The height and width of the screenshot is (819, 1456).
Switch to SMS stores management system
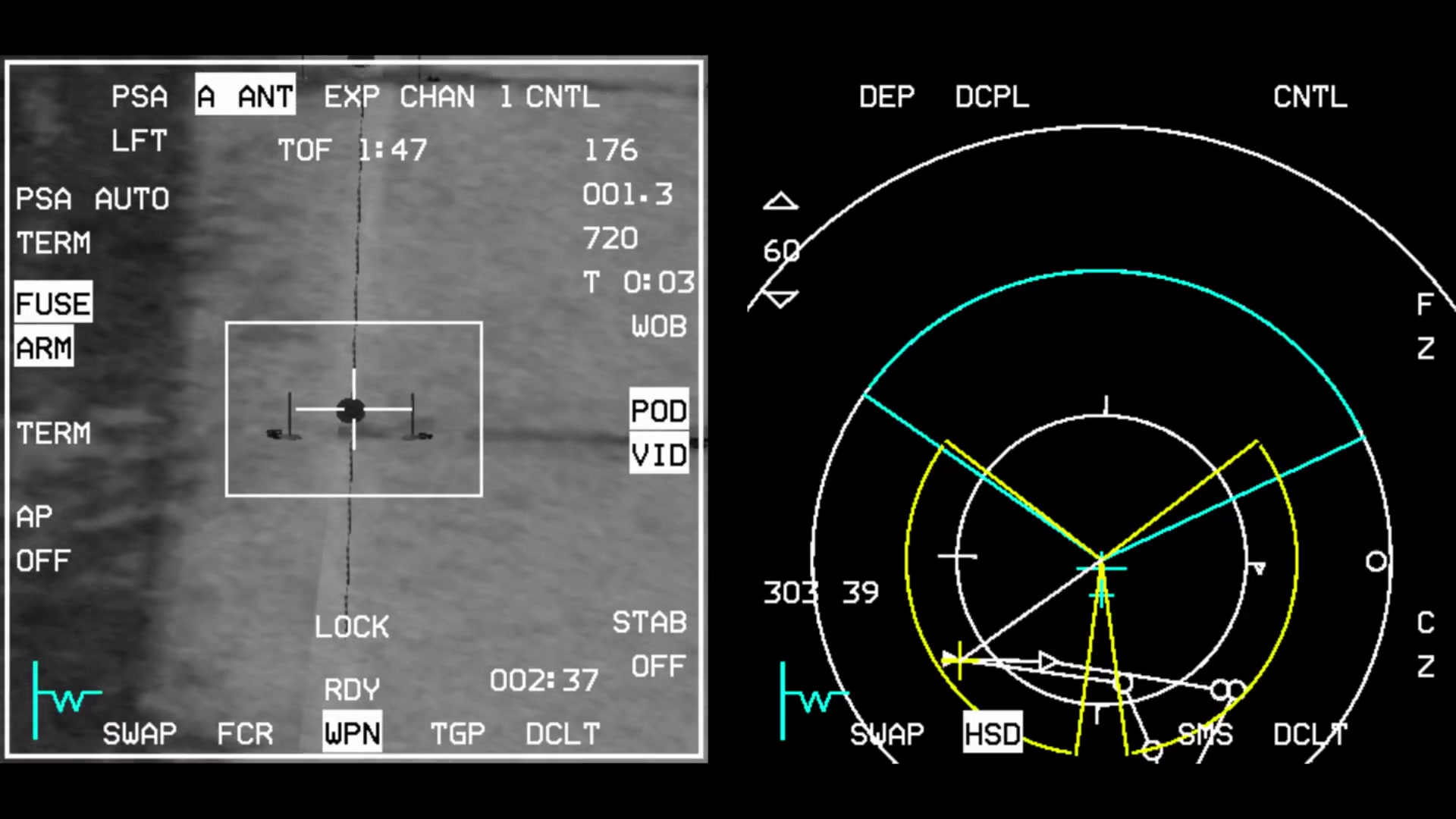click(x=1199, y=734)
